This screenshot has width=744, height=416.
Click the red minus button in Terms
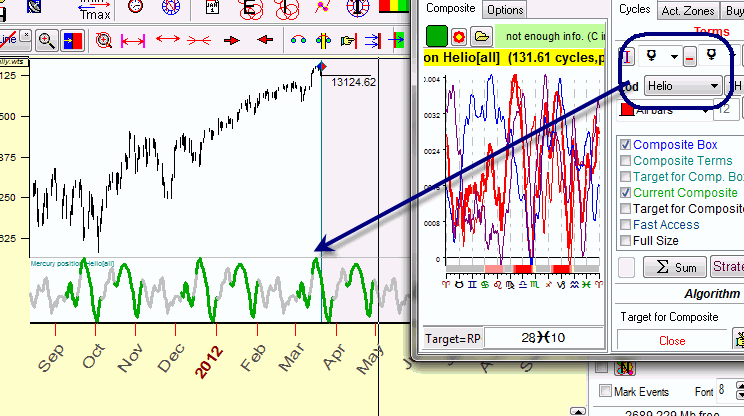coord(689,57)
